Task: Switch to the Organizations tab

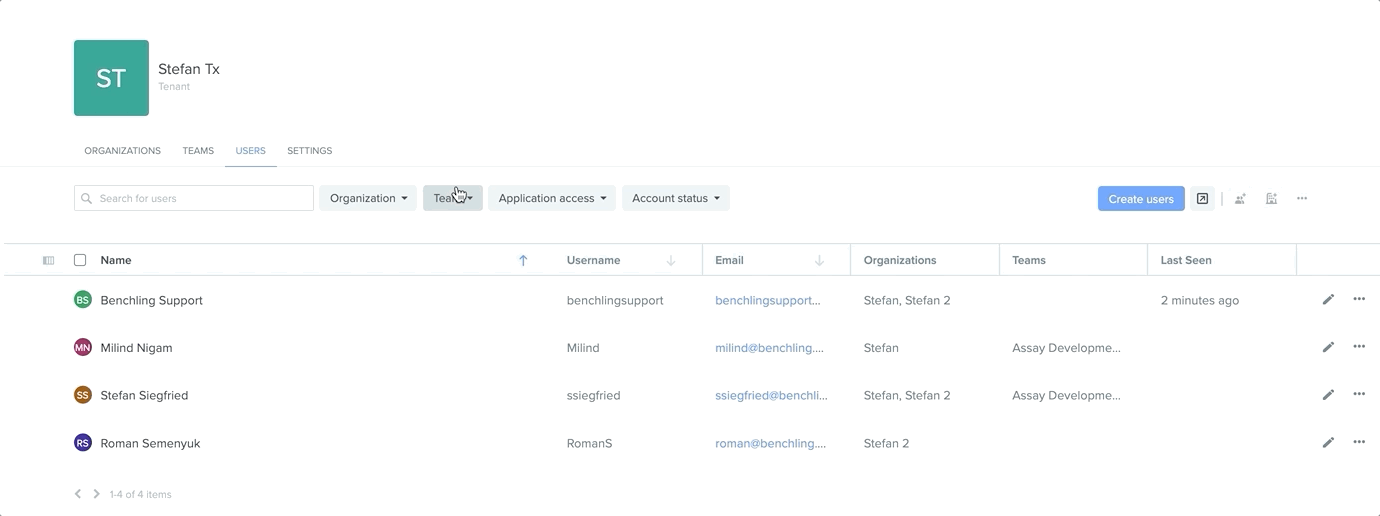Action: click(x=122, y=151)
